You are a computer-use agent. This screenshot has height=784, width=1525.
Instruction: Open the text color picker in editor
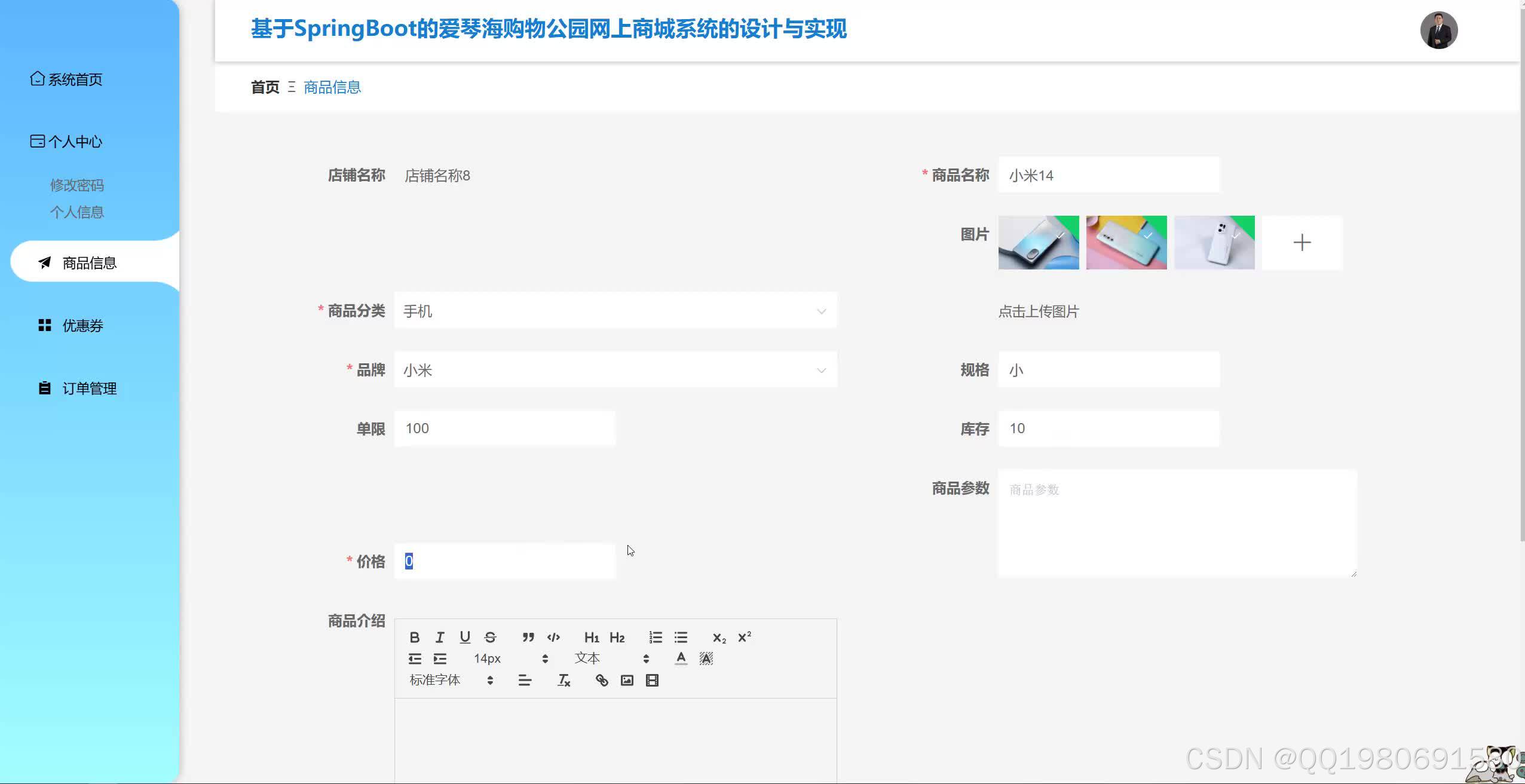point(681,658)
